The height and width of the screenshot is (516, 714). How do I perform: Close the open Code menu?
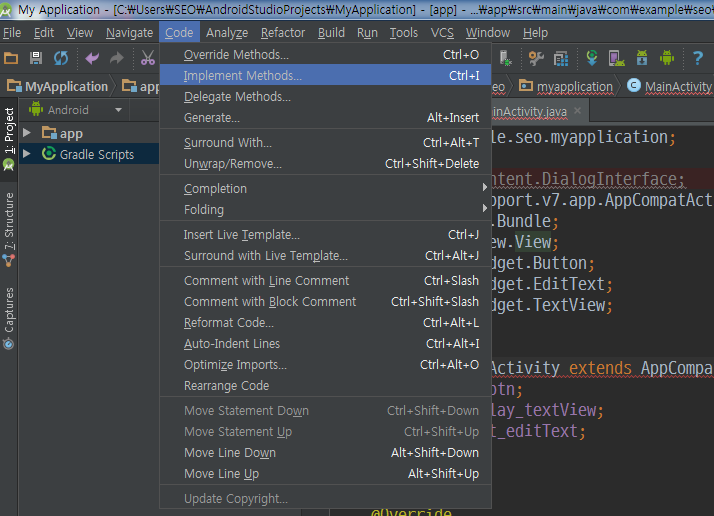click(x=179, y=33)
